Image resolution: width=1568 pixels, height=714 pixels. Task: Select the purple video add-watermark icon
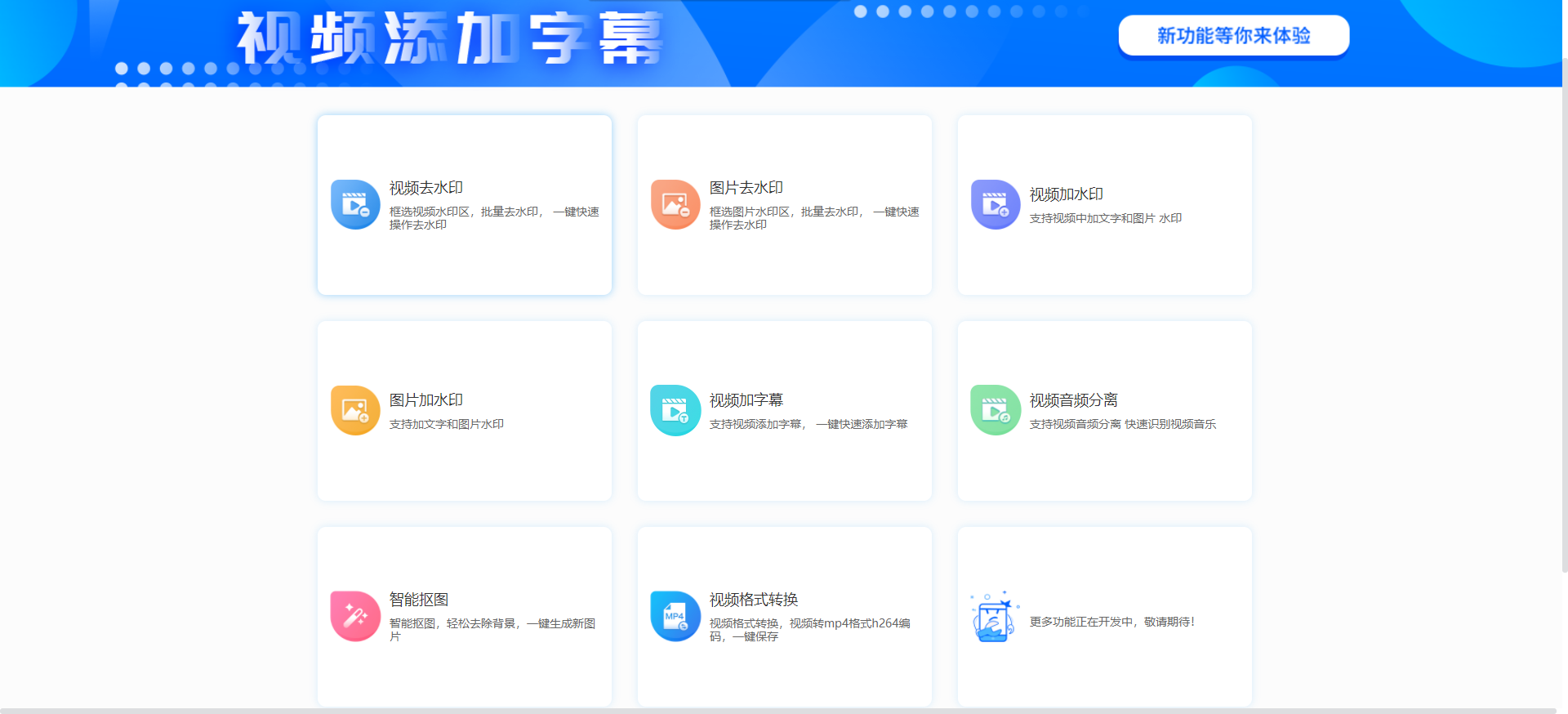click(x=996, y=205)
